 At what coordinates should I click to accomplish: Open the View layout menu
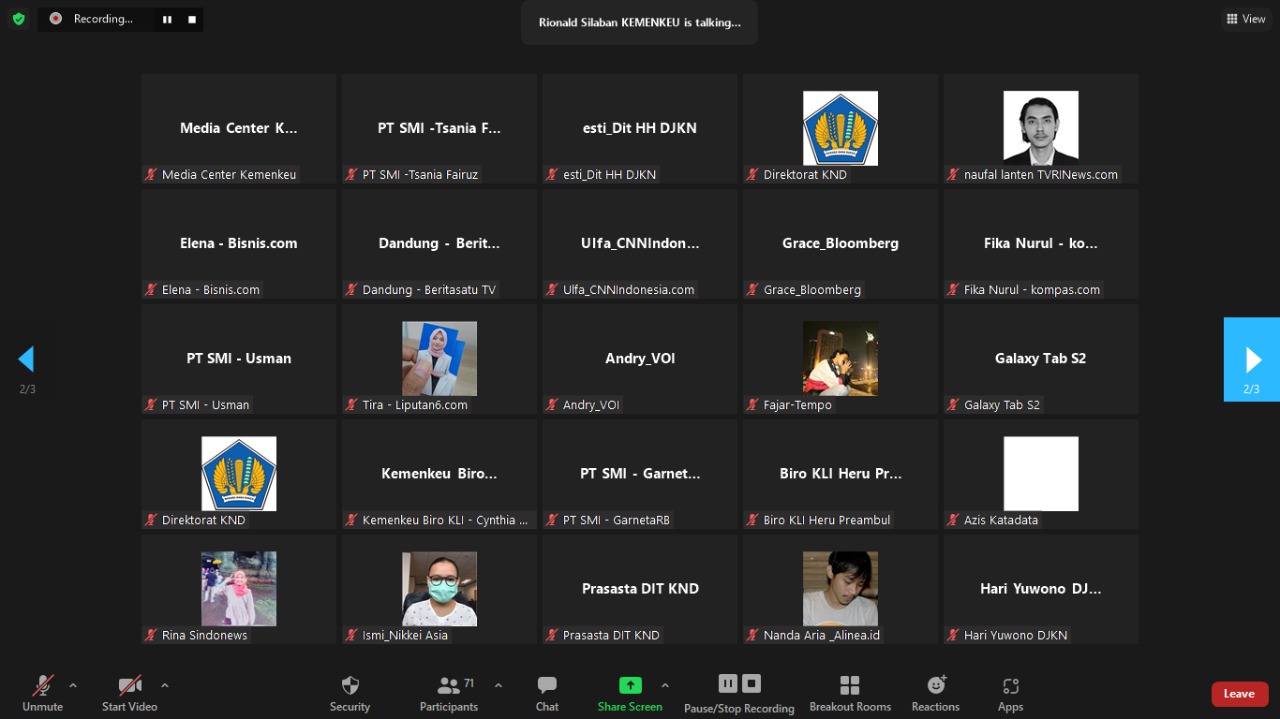click(1246, 19)
